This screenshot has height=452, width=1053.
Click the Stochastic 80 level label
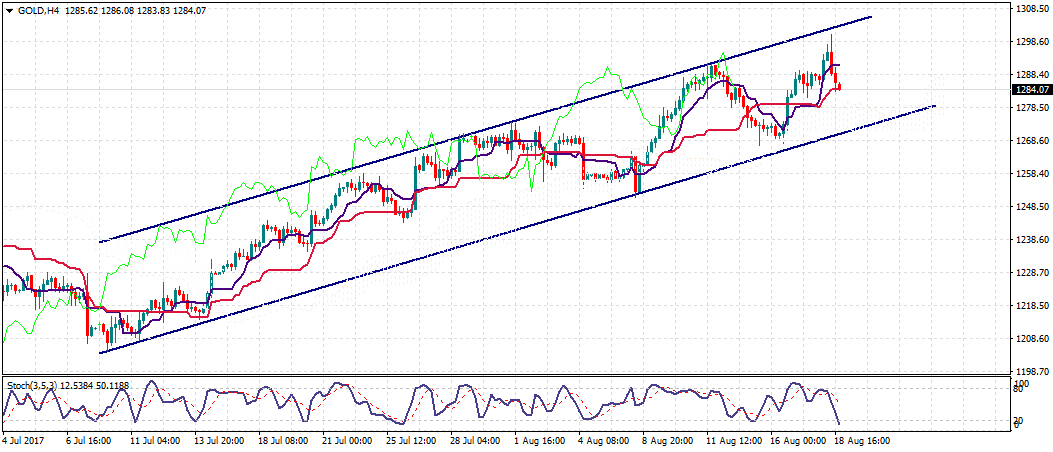coord(1018,389)
